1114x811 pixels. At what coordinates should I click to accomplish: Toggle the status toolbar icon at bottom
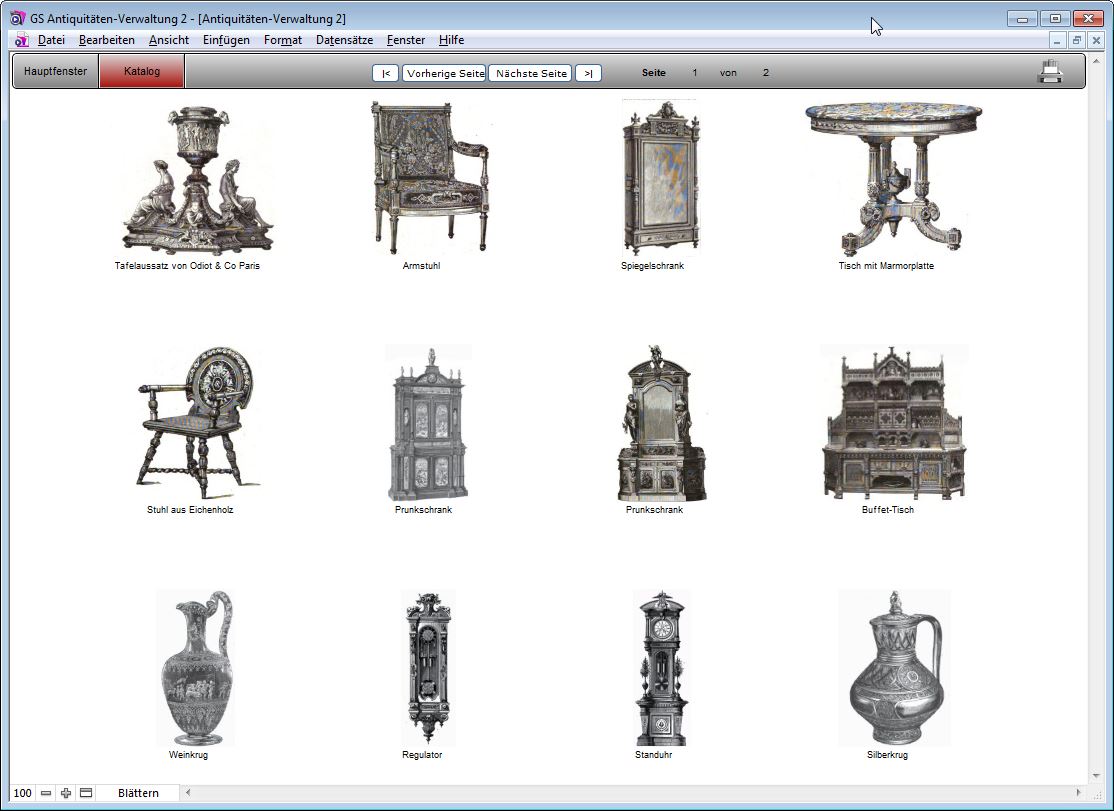[x=86, y=793]
